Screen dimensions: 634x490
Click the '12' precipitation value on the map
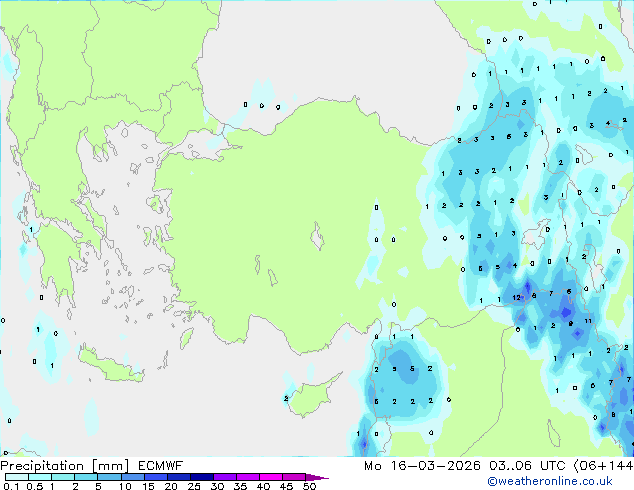516,298
